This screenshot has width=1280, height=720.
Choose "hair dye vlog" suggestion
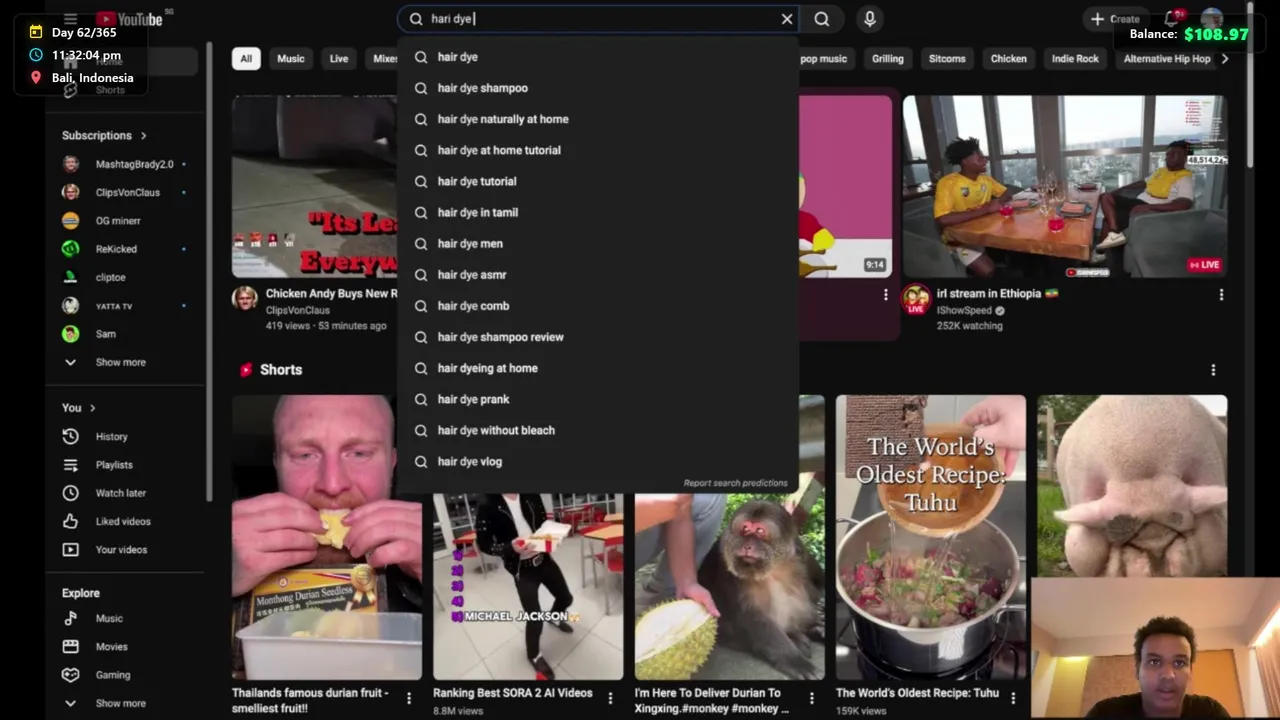coord(598,461)
